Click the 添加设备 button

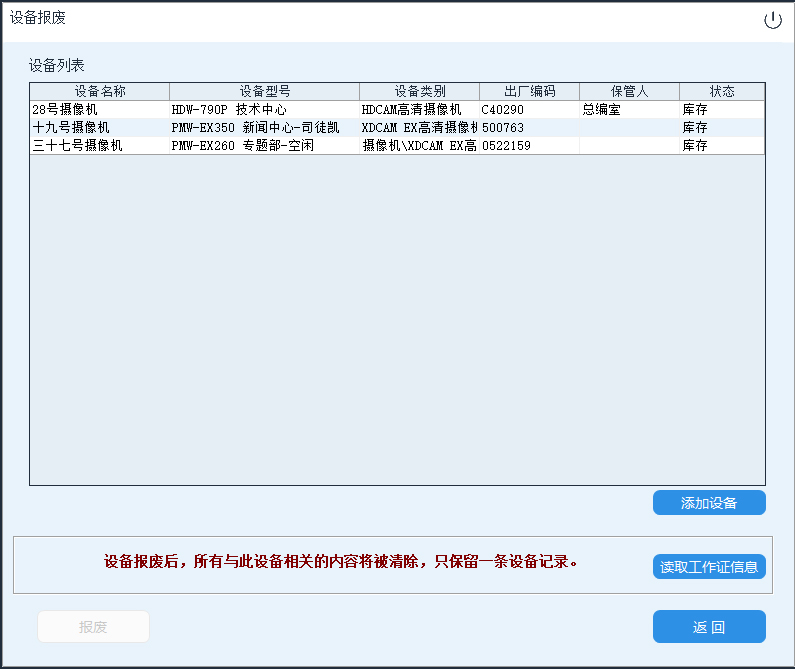pyautogui.click(x=709, y=503)
